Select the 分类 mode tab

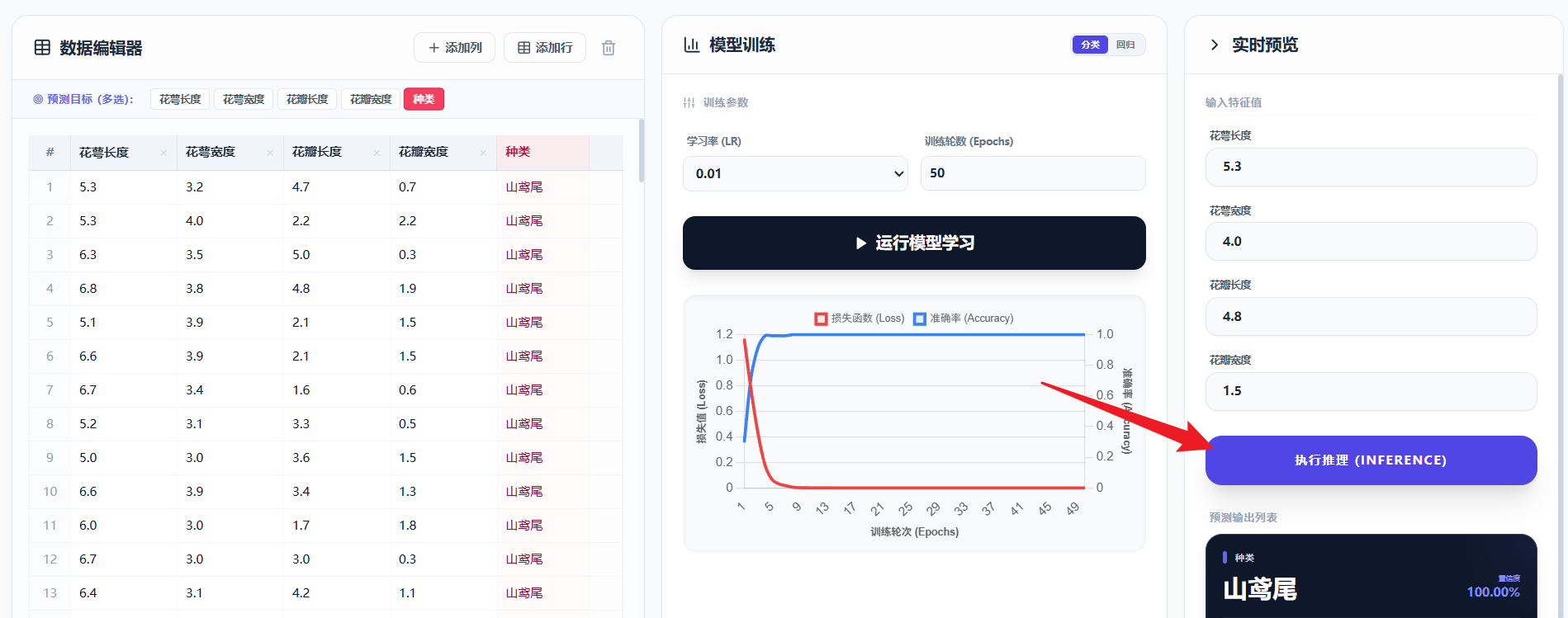click(1090, 45)
